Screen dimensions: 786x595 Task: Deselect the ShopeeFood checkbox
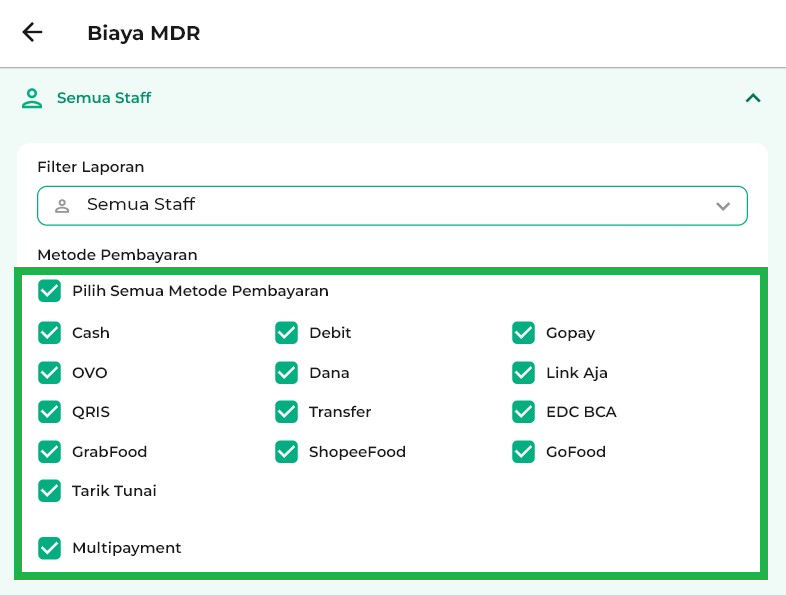coord(287,451)
